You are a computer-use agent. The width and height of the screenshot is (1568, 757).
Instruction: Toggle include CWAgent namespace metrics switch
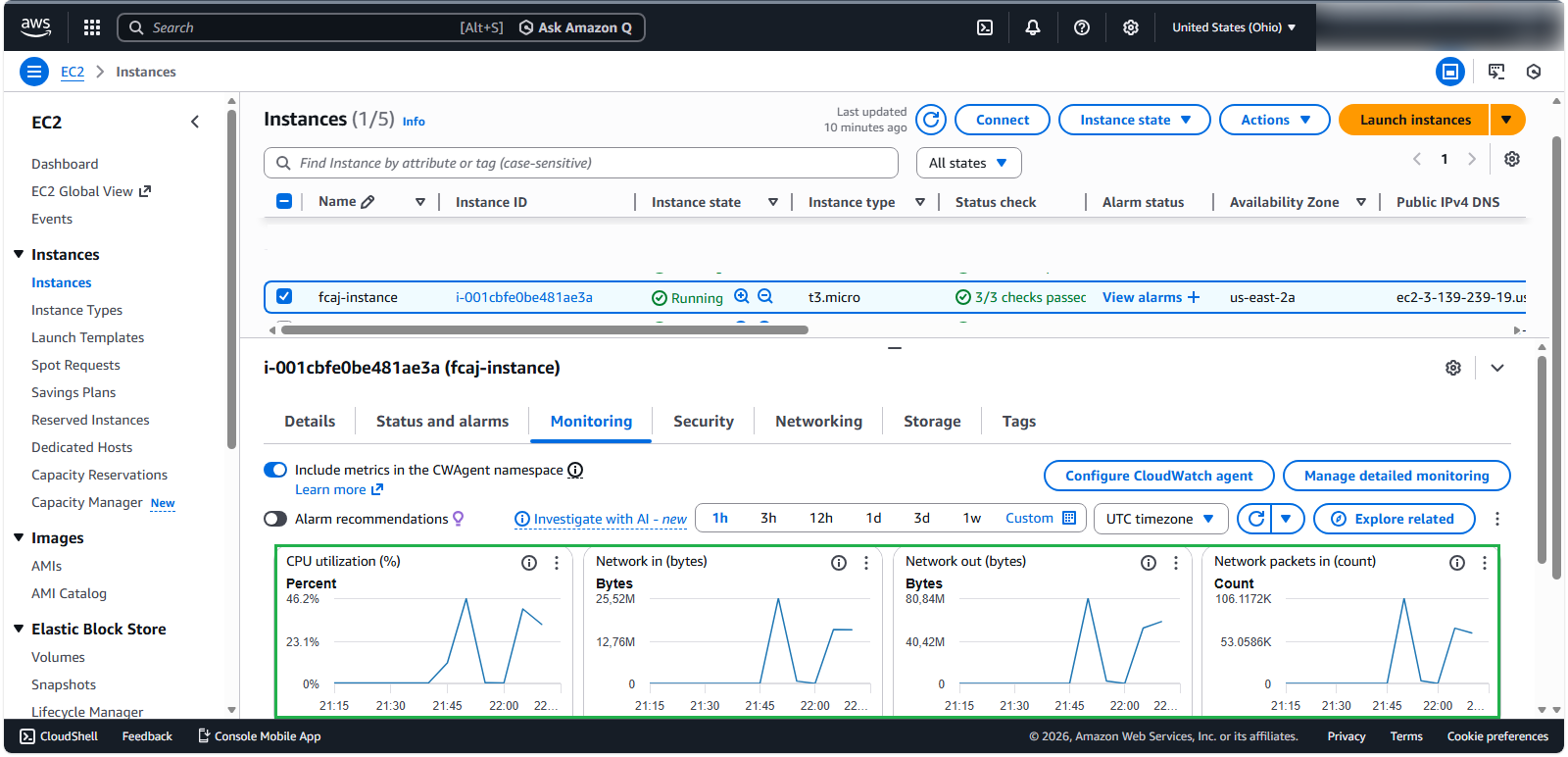(275, 470)
